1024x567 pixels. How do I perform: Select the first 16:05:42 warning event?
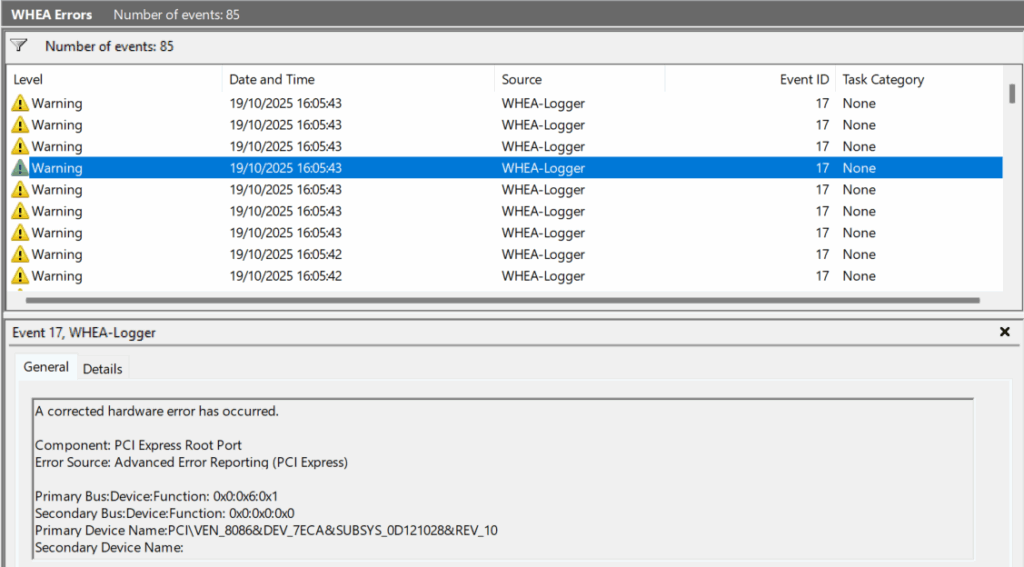[x=285, y=254]
